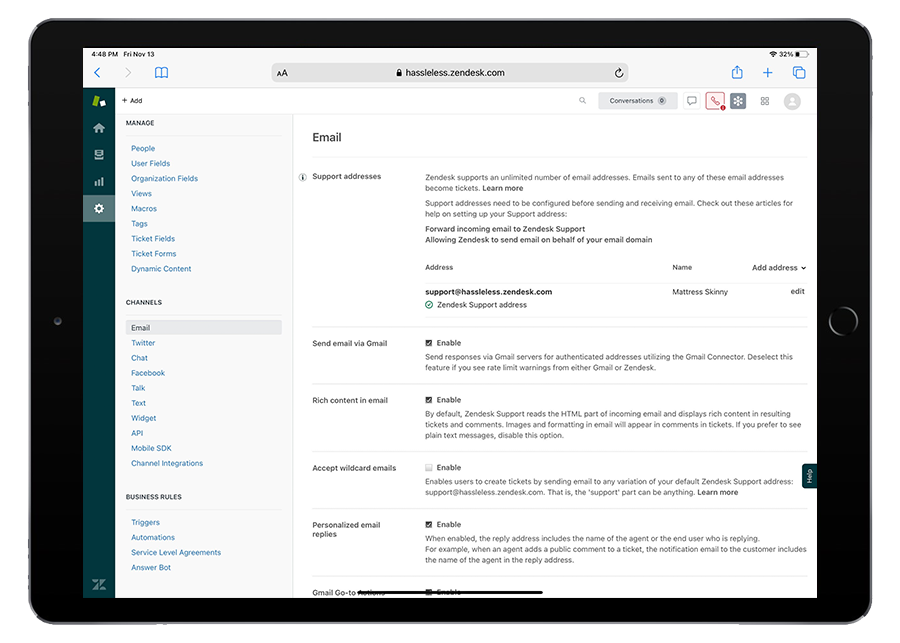
Task: Open API channel settings
Action: coord(137,433)
